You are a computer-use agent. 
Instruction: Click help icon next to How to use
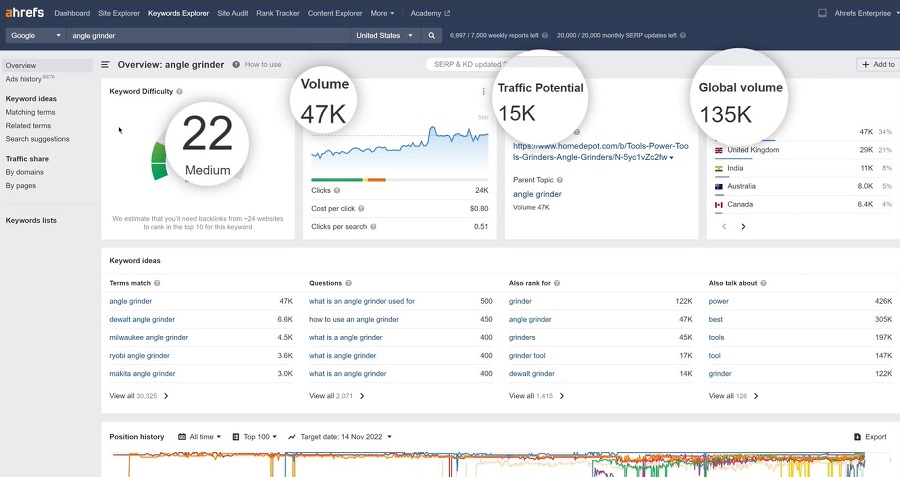[x=236, y=64]
